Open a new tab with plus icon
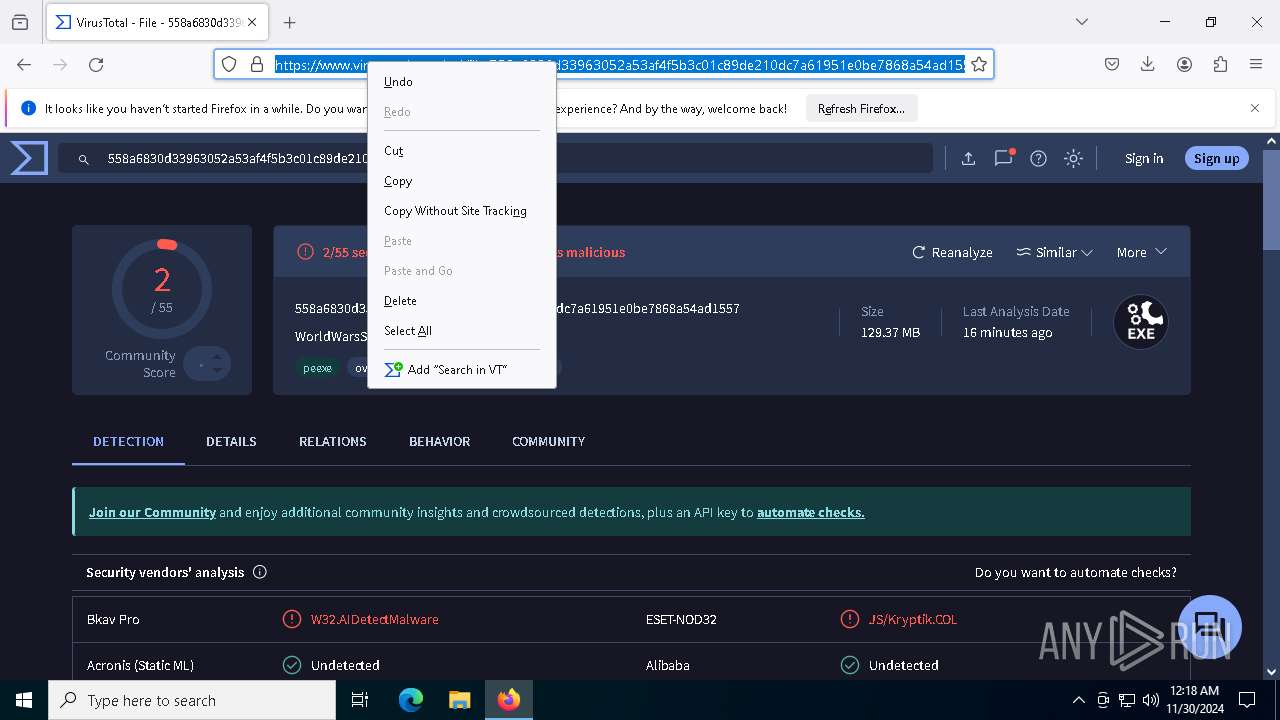Viewport: 1280px width, 720px height. click(289, 22)
